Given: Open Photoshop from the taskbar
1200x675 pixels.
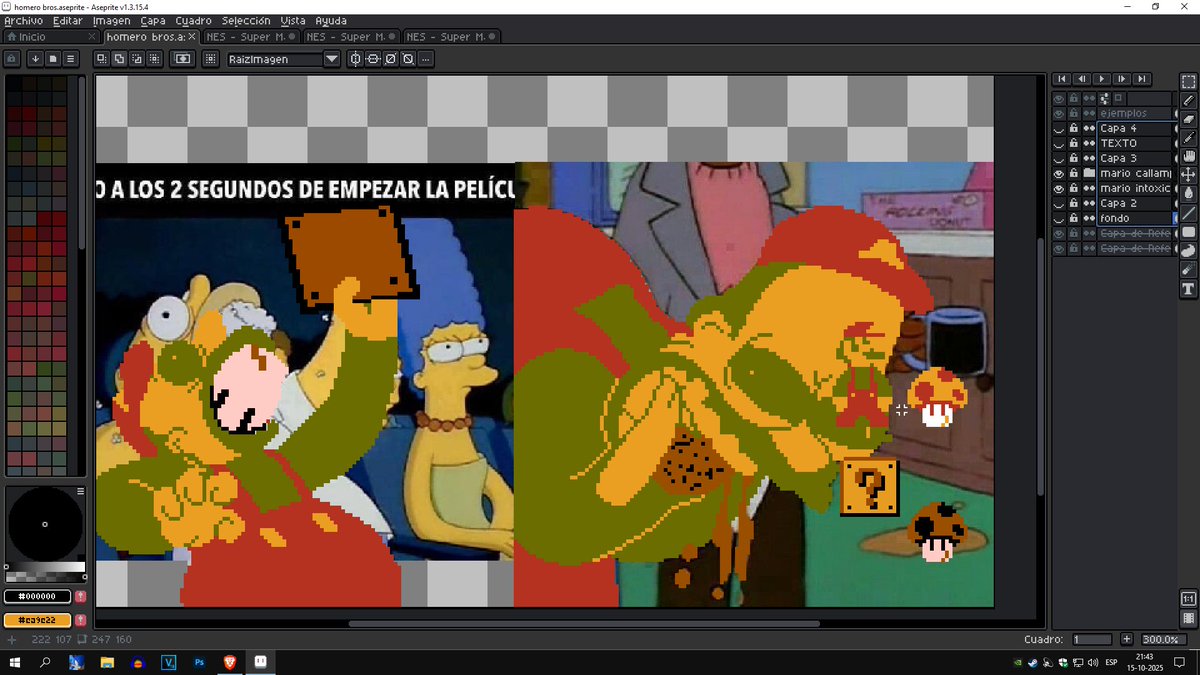Looking at the screenshot, I should 199,662.
